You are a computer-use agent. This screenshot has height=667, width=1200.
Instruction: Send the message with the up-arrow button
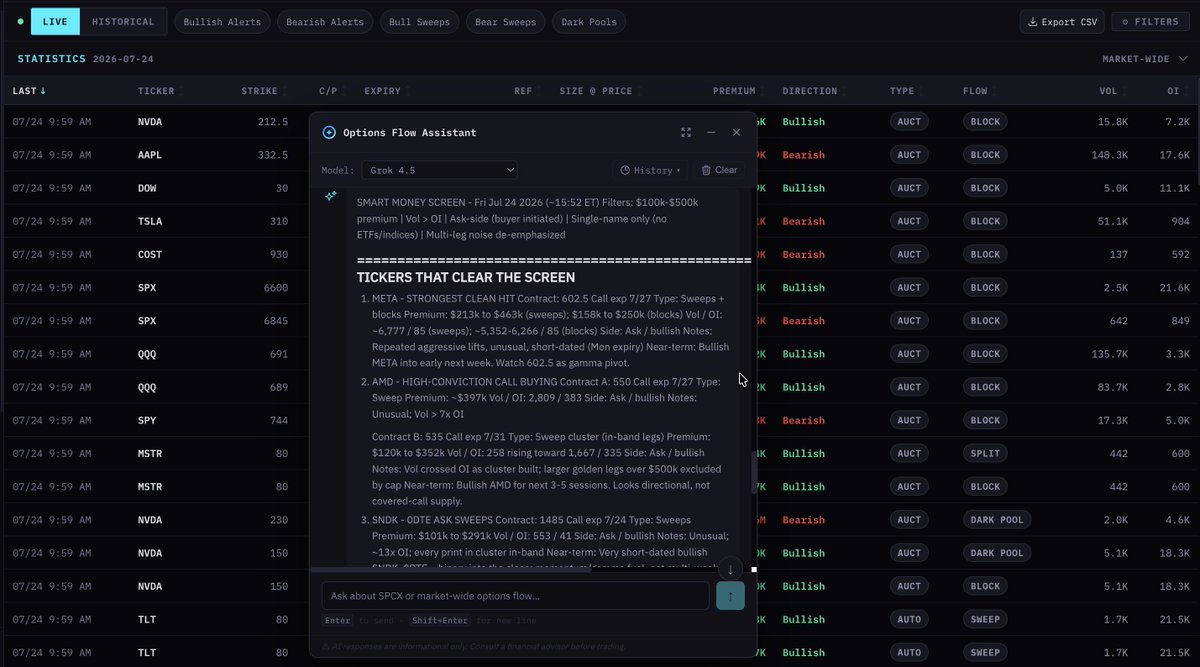click(x=730, y=596)
